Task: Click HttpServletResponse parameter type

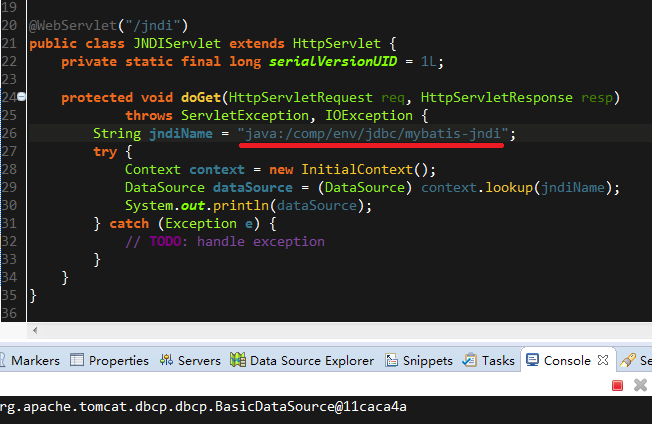Action: [x=497, y=98]
